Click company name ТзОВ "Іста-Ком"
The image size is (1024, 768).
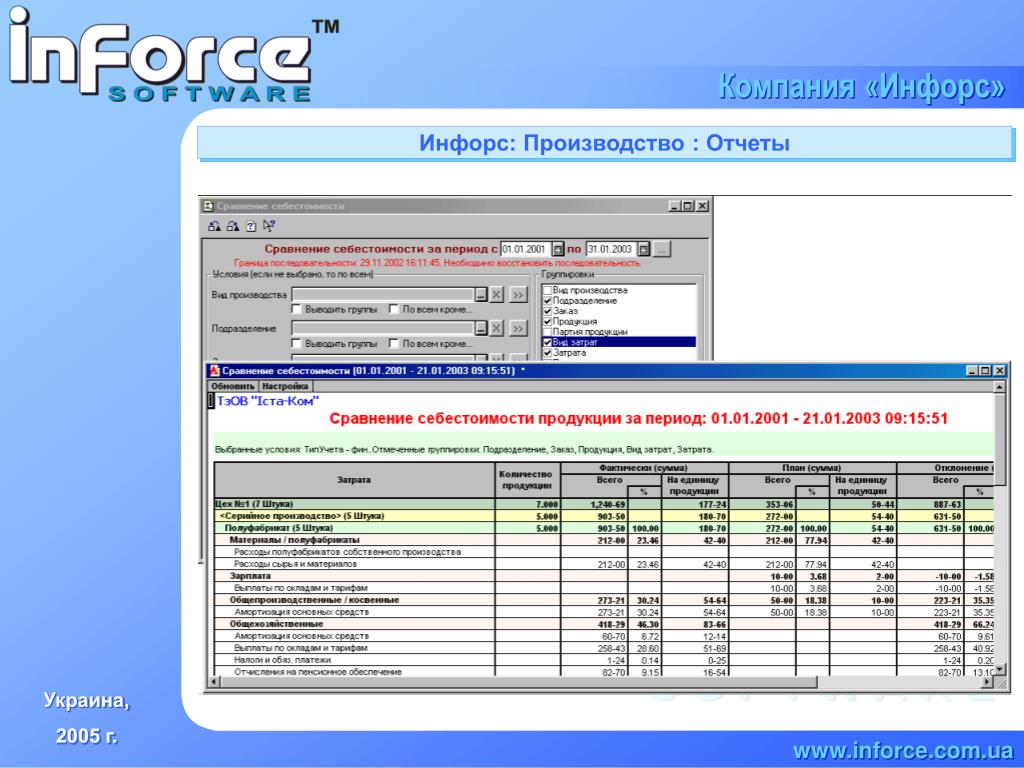[x=268, y=401]
